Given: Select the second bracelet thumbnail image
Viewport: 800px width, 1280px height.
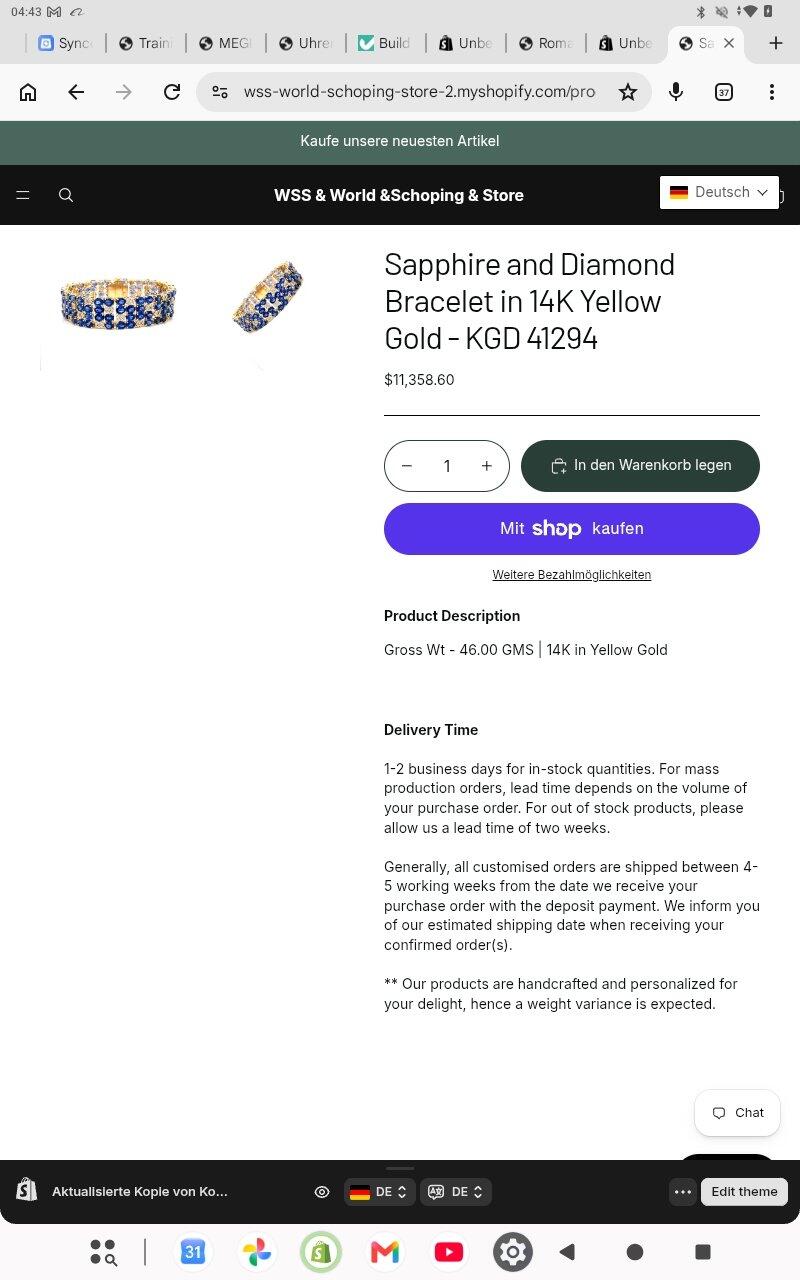Looking at the screenshot, I should [266, 296].
